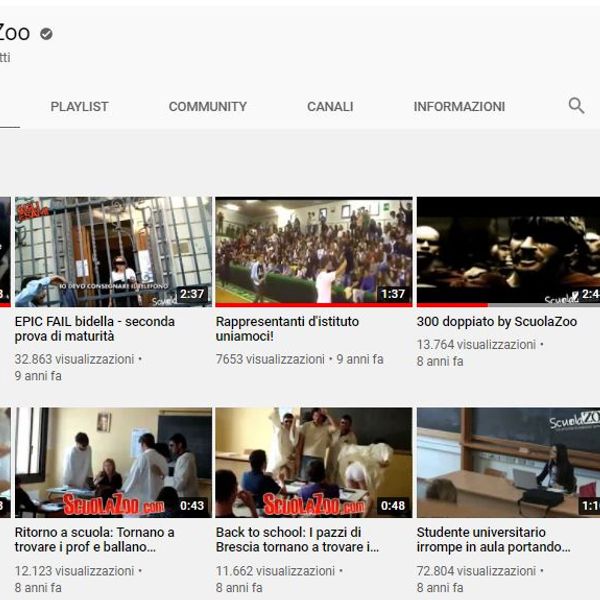Screen dimensions: 600x600
Task: Click title 'Back to school: I pazzi di Brescia'
Action: 297,540
